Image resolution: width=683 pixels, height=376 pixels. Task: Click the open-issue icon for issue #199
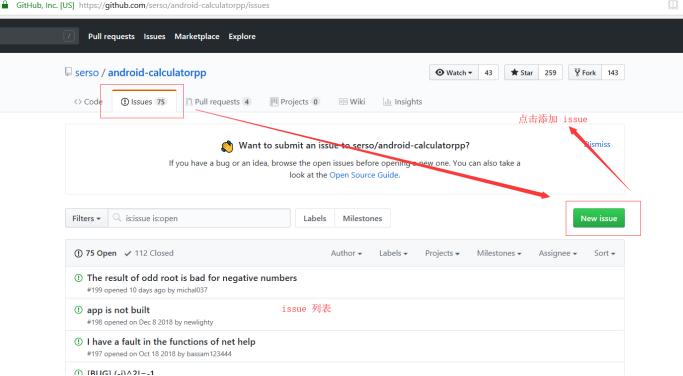[x=78, y=278]
